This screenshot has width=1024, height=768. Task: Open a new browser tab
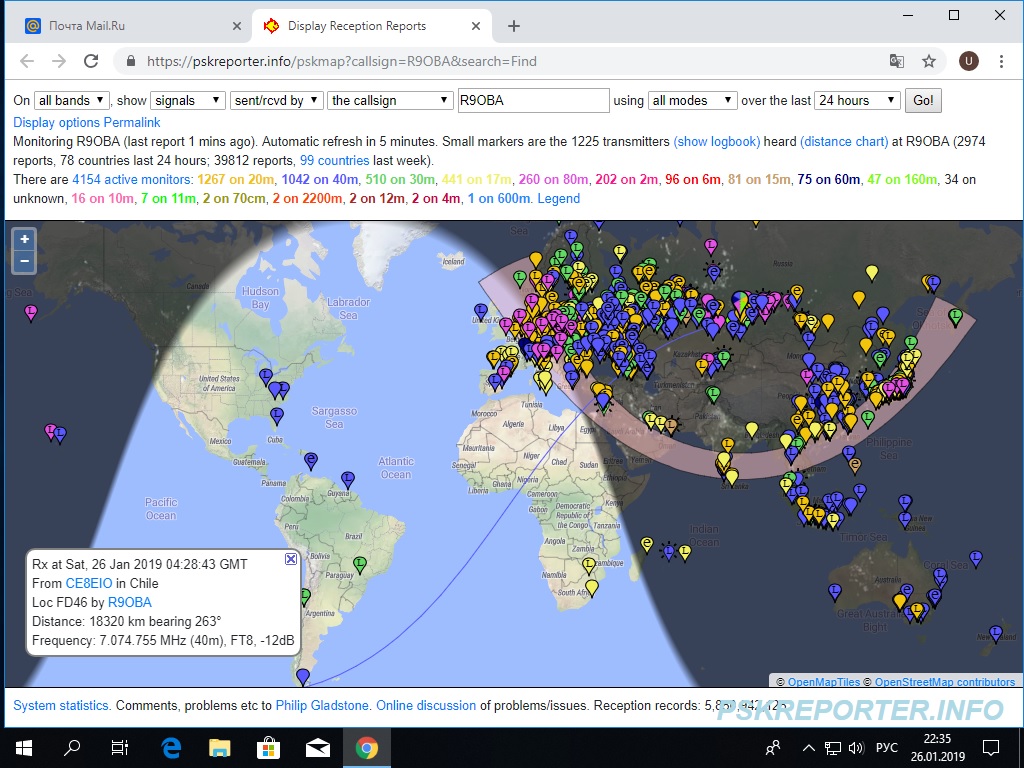click(x=514, y=26)
